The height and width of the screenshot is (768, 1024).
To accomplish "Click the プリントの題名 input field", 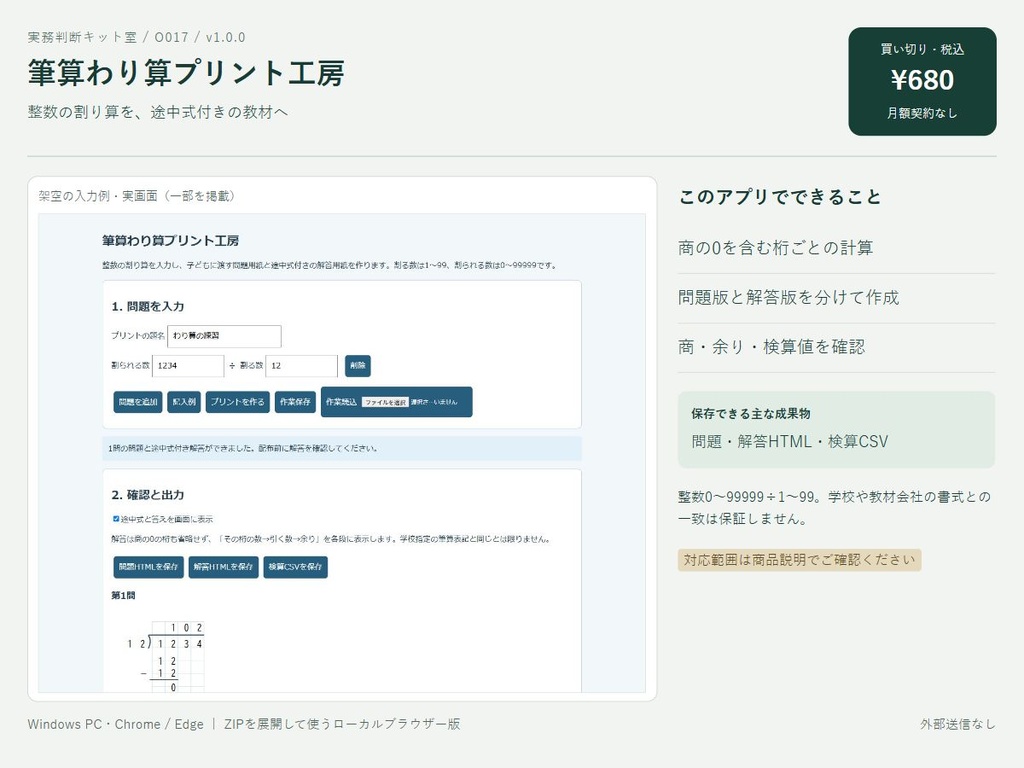I will (x=224, y=336).
